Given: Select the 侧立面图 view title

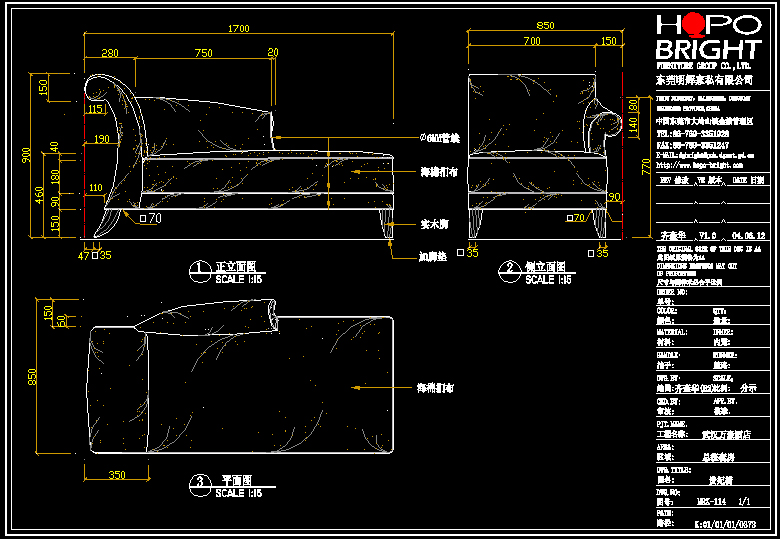Looking at the screenshot, I should (545, 267).
